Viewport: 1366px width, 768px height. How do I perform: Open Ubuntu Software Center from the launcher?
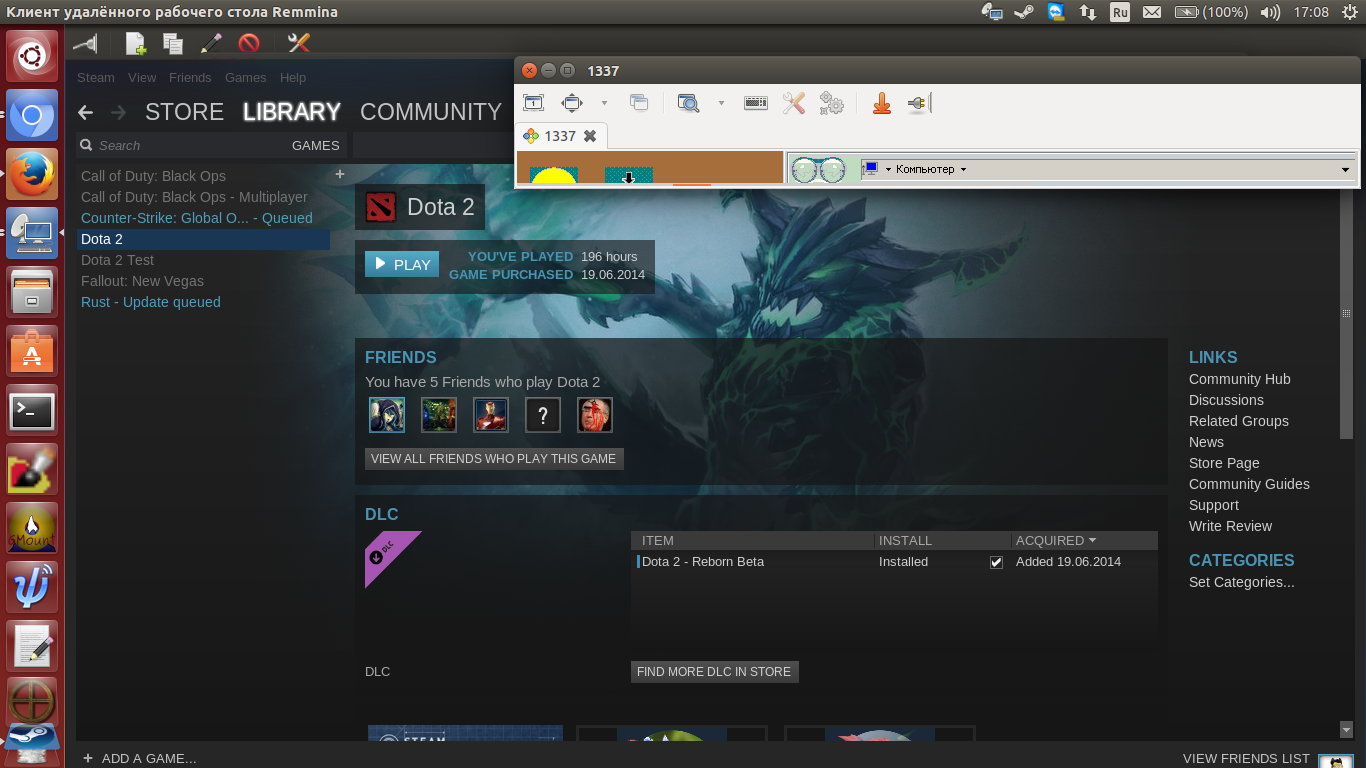32,352
